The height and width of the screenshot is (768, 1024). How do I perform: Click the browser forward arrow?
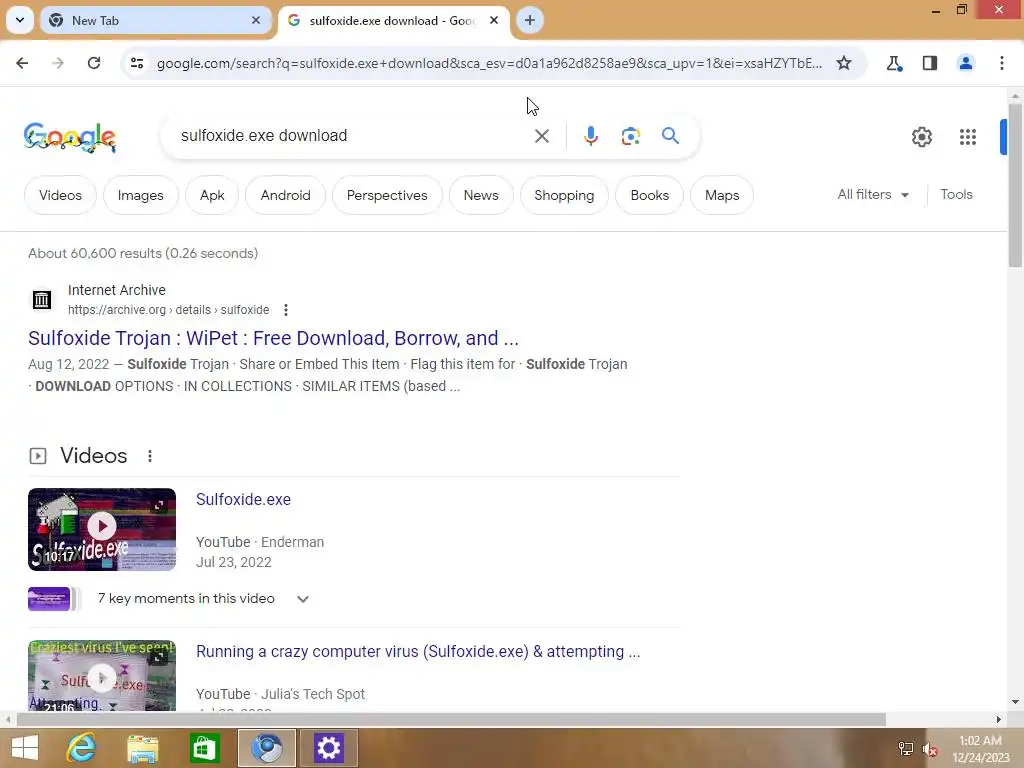[58, 63]
